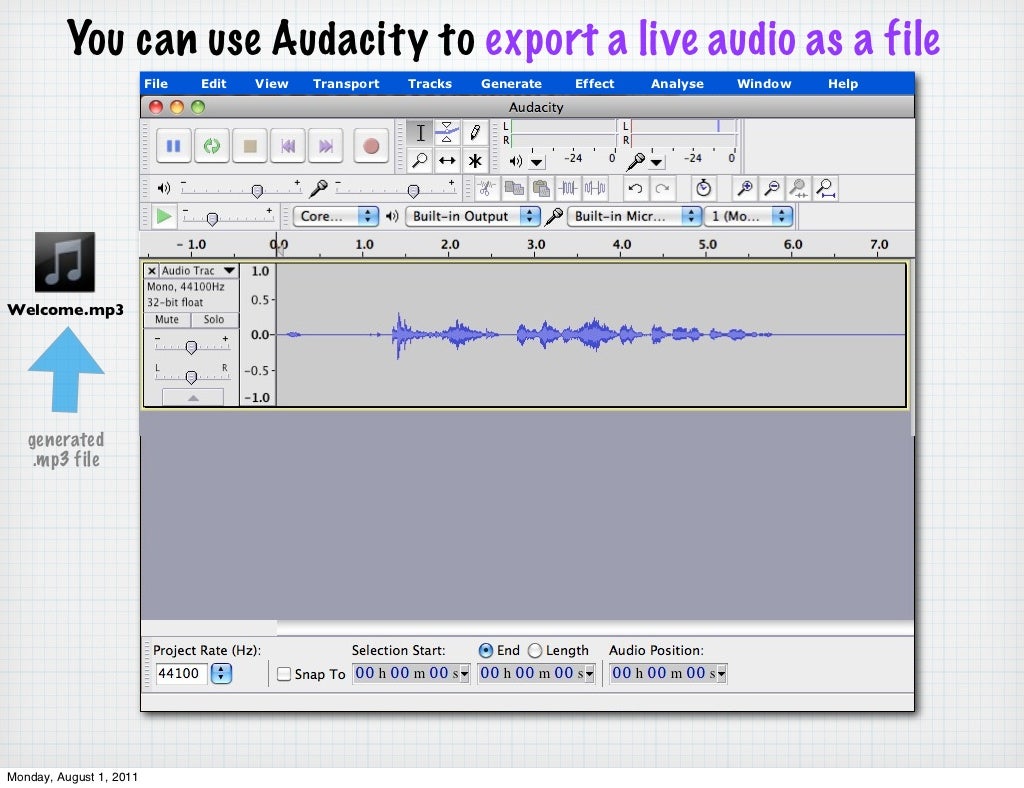
Task: Open the Tracks menu
Action: click(x=430, y=84)
